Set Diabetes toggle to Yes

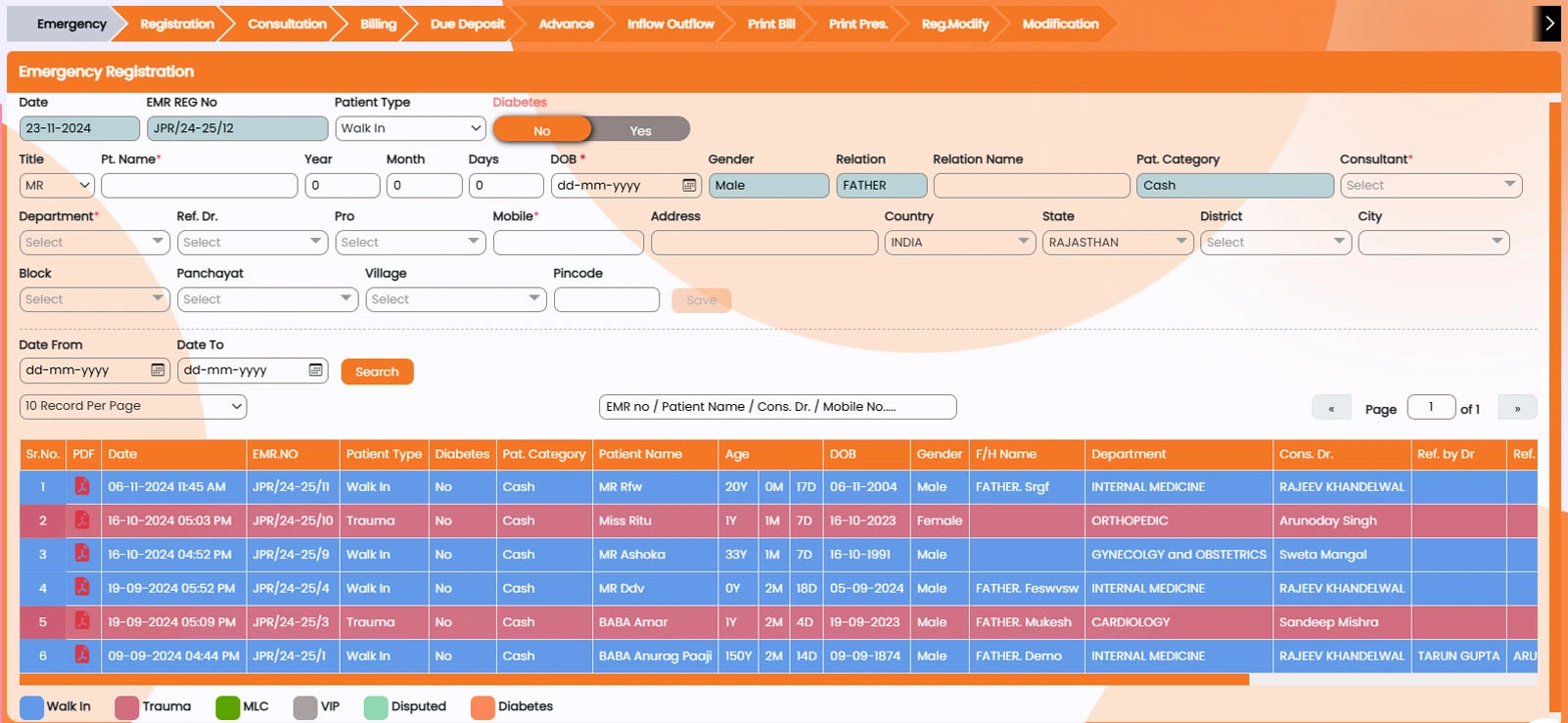pos(640,130)
